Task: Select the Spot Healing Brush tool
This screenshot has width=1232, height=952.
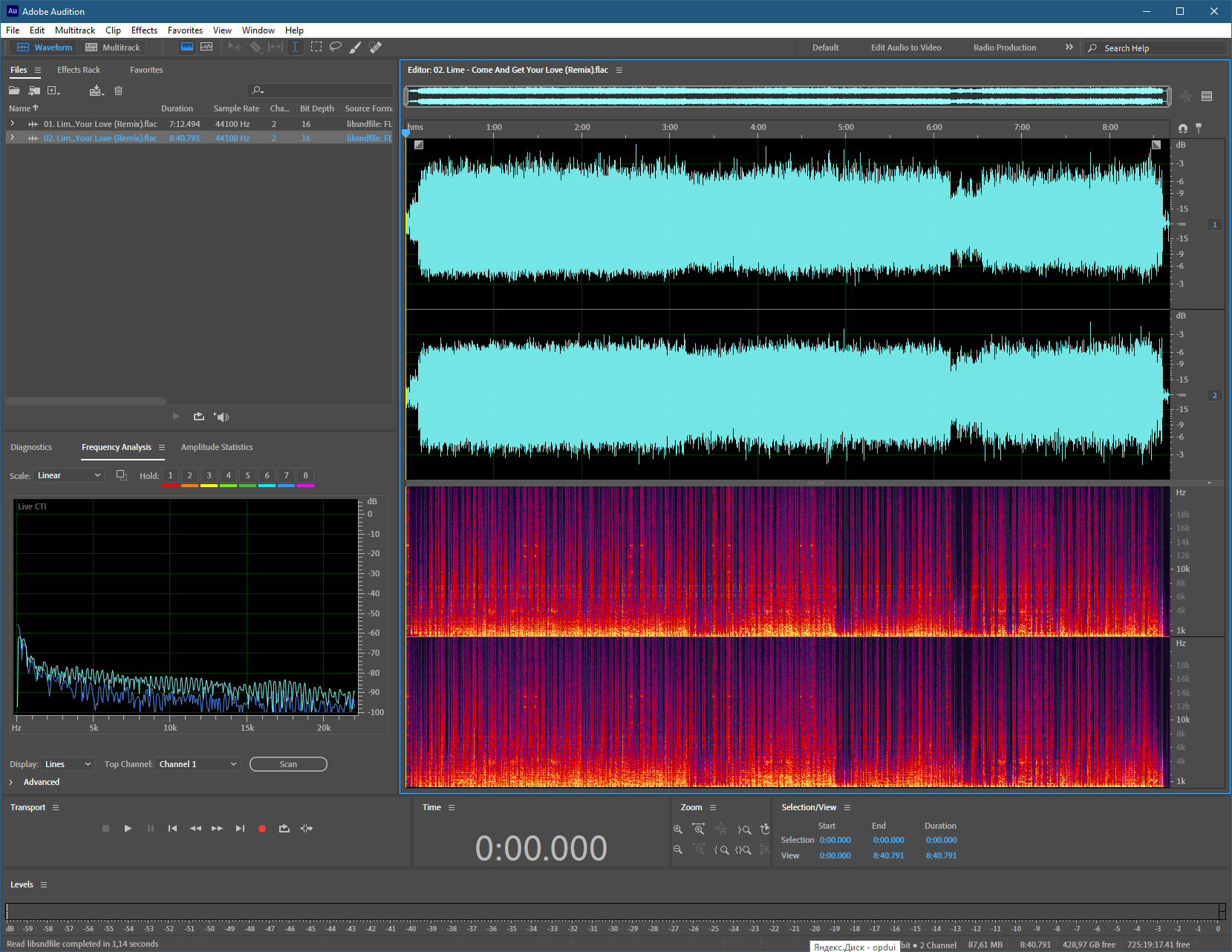Action: click(376, 47)
